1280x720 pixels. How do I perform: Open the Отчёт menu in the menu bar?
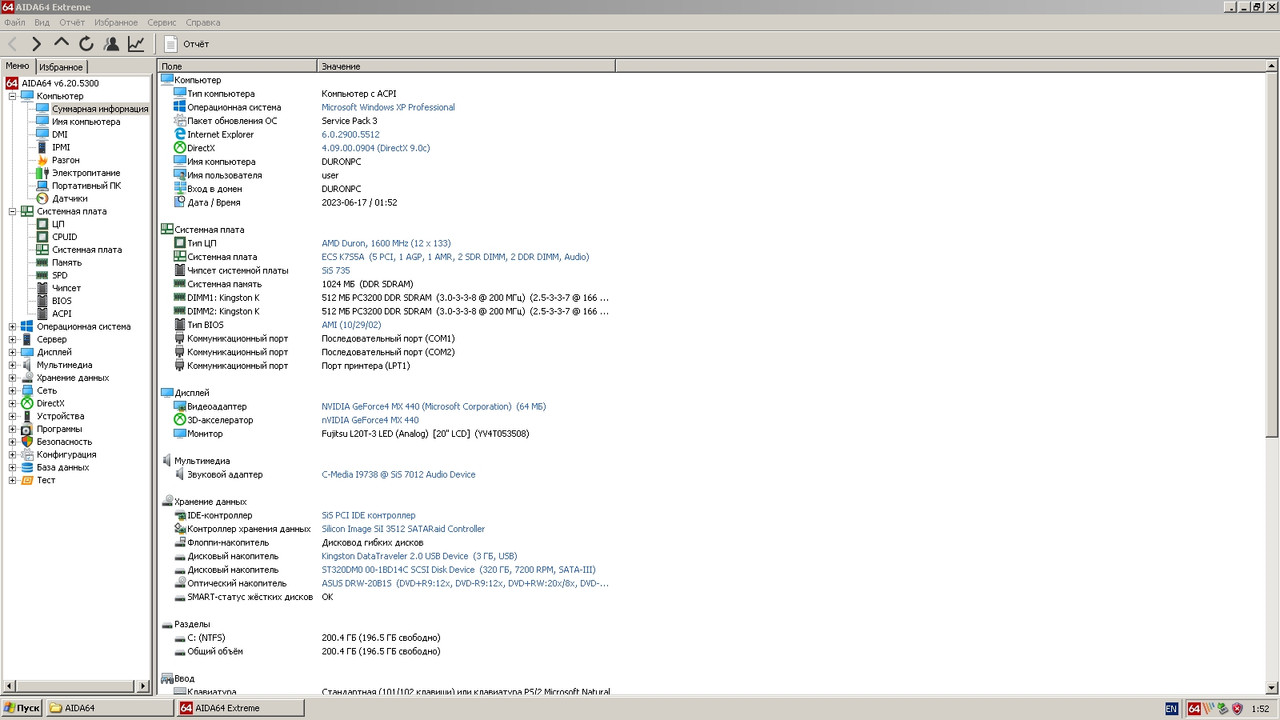(72, 22)
